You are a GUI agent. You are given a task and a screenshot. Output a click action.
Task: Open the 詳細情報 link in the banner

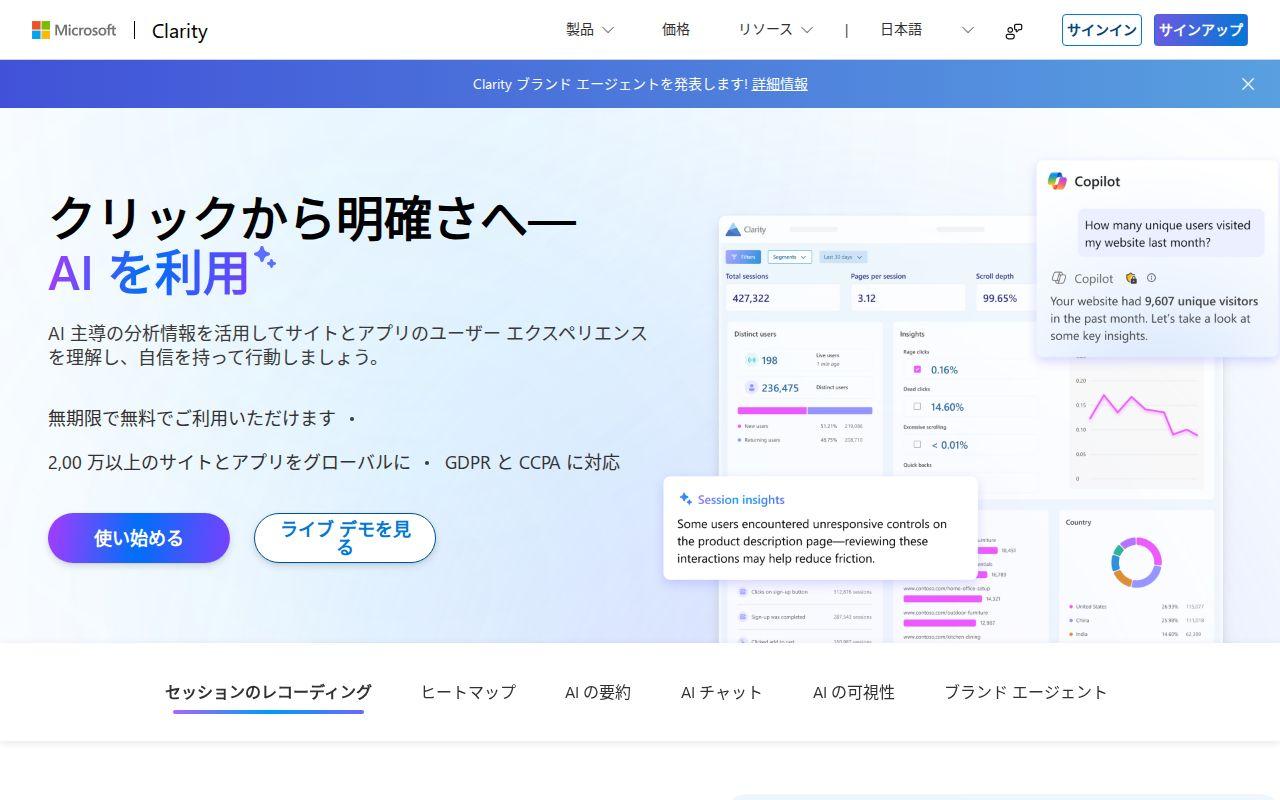[x=780, y=84]
